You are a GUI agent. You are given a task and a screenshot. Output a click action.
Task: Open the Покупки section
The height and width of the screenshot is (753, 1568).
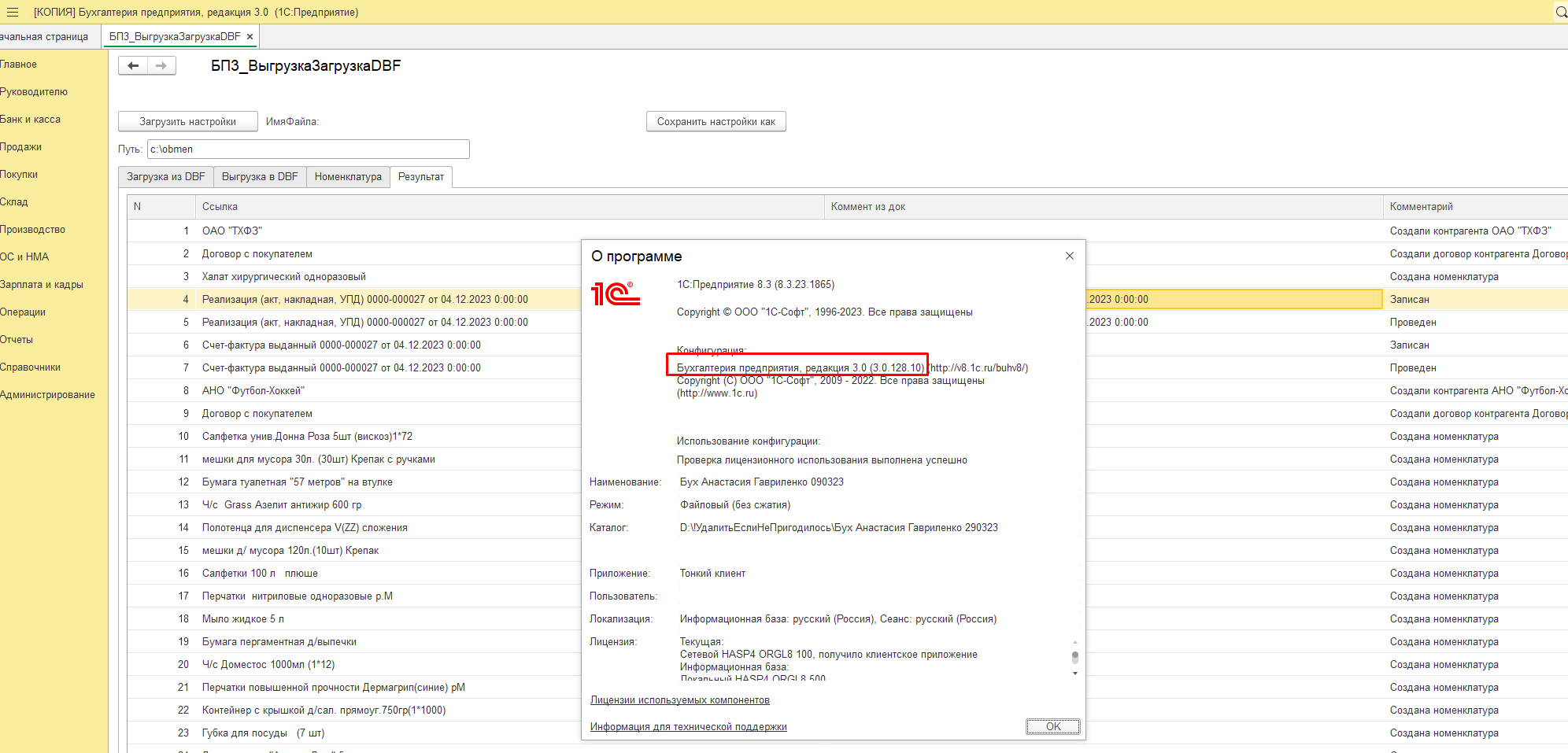[x=19, y=175]
